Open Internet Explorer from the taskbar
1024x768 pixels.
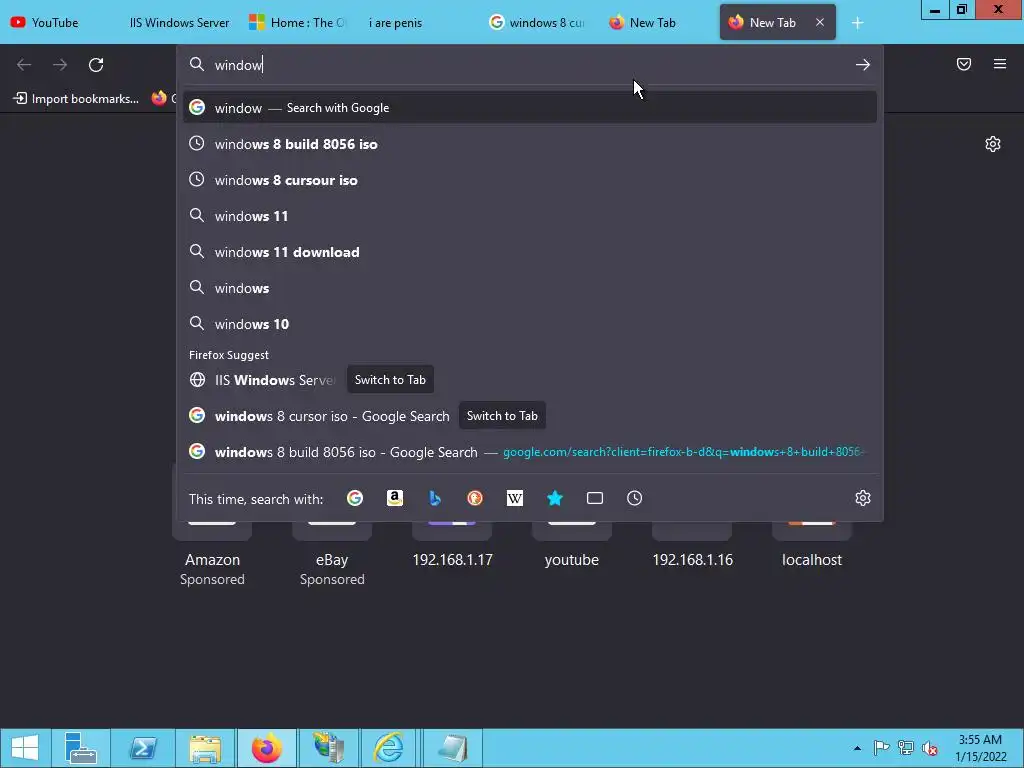coord(389,748)
